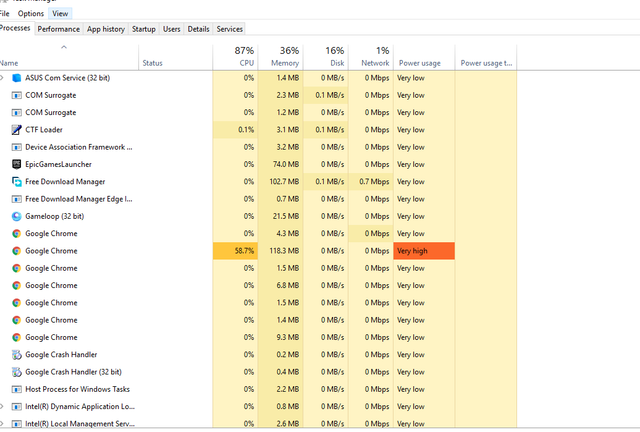This screenshot has width=640, height=432.
Task: Click the Chrome icon with 4.3 MB memory
Action: click(16, 234)
